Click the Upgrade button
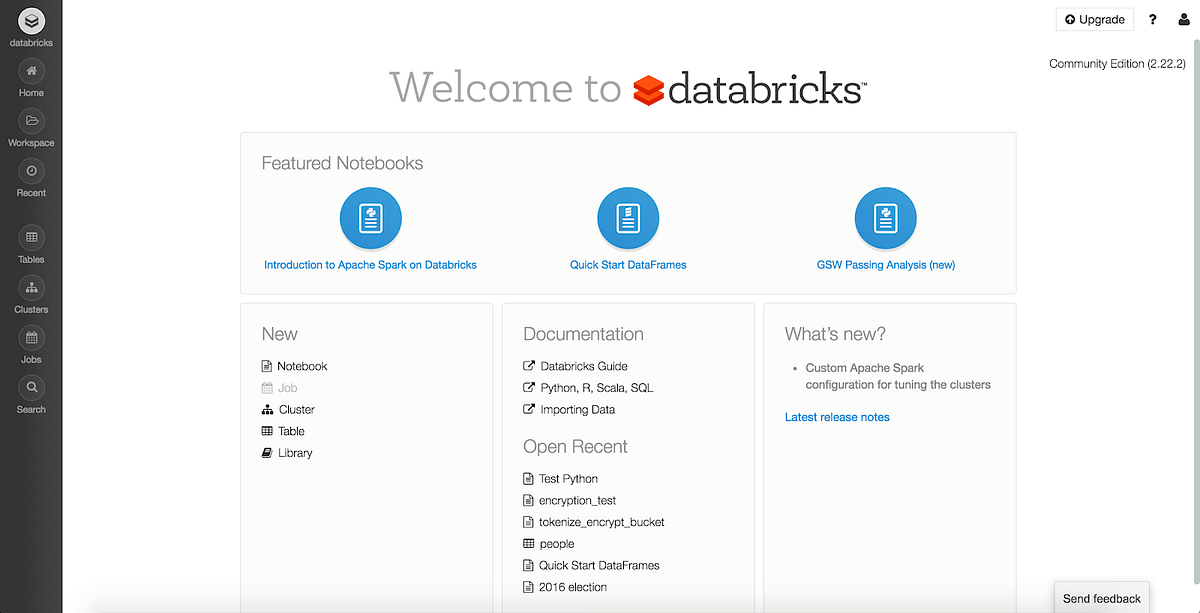1200x613 pixels. tap(1094, 19)
